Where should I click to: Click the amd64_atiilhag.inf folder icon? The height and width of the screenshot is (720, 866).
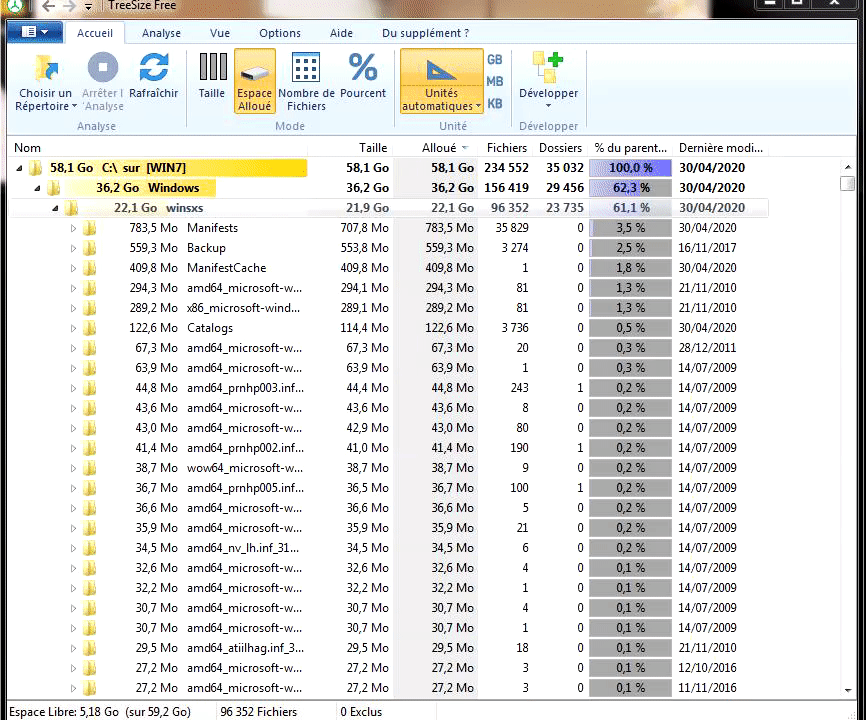(89, 648)
